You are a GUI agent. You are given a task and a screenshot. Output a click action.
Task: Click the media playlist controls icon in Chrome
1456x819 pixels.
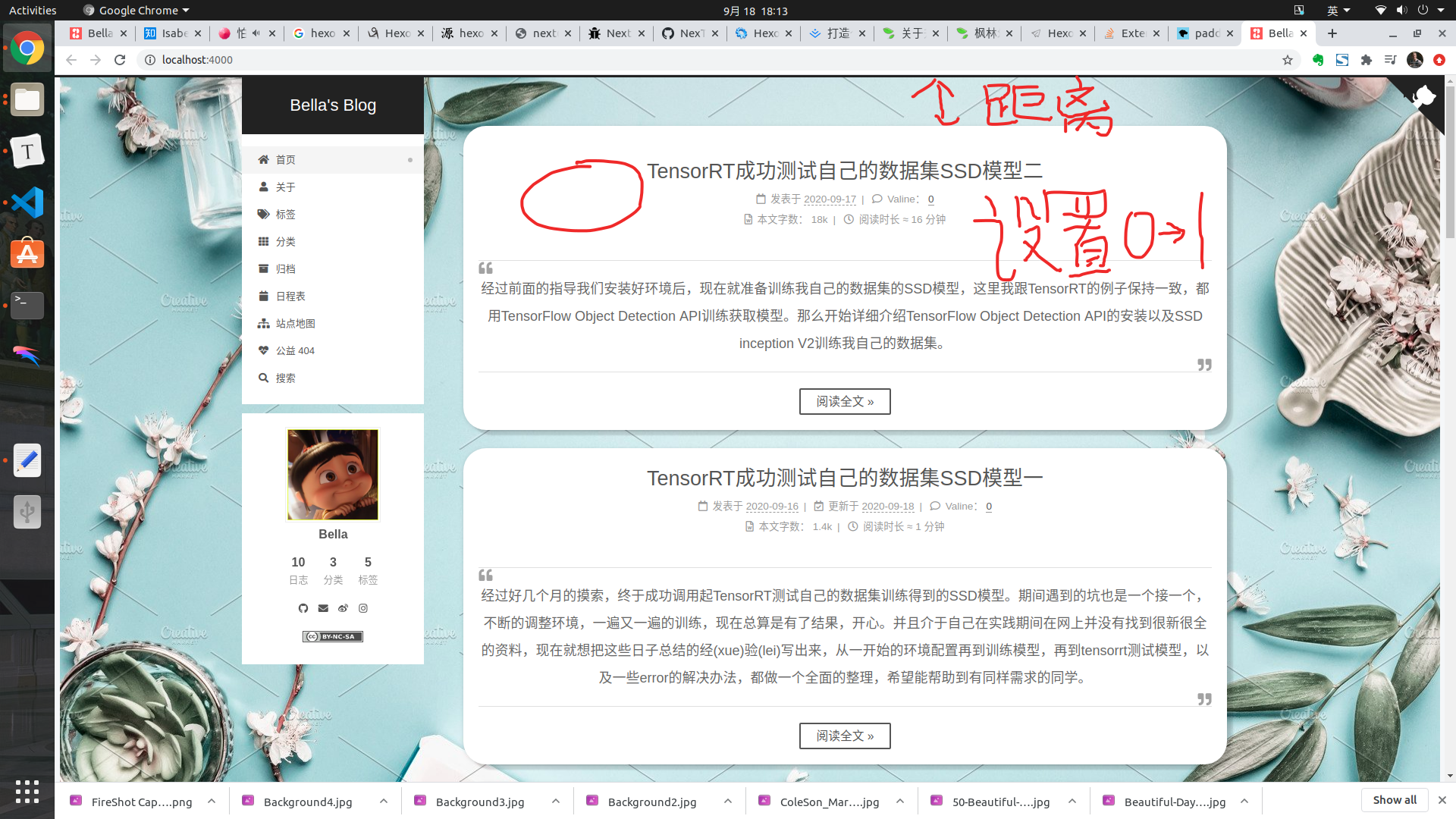pyautogui.click(x=1390, y=60)
